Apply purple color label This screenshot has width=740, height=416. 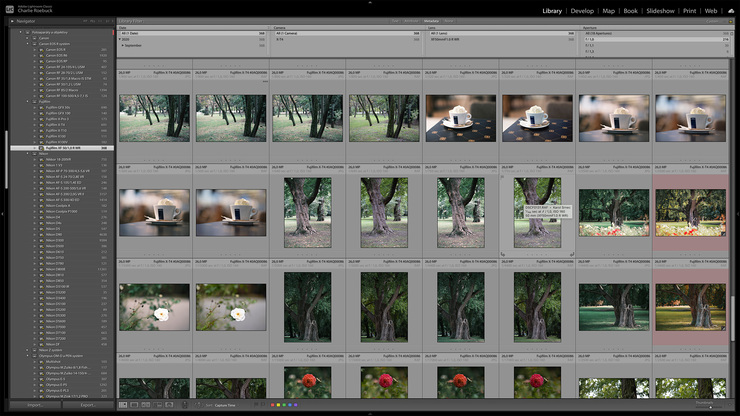point(295,405)
